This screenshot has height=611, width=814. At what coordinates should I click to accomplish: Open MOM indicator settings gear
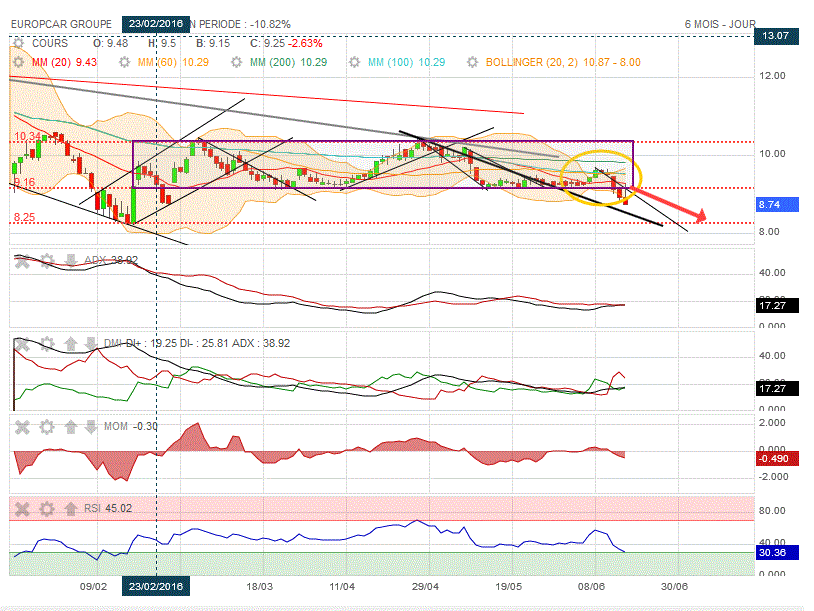point(46,427)
